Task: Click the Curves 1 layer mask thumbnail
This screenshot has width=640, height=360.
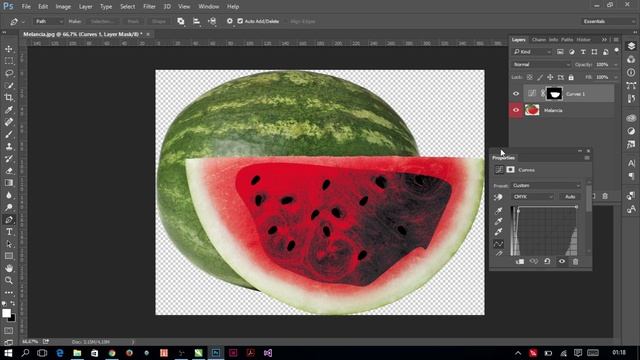Action: (x=554, y=94)
